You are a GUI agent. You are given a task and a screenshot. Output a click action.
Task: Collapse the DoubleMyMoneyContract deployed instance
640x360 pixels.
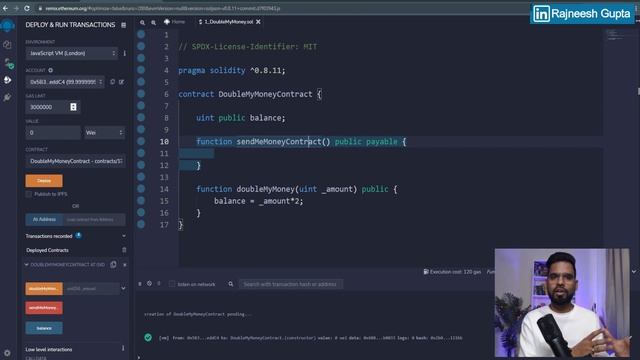(27, 264)
